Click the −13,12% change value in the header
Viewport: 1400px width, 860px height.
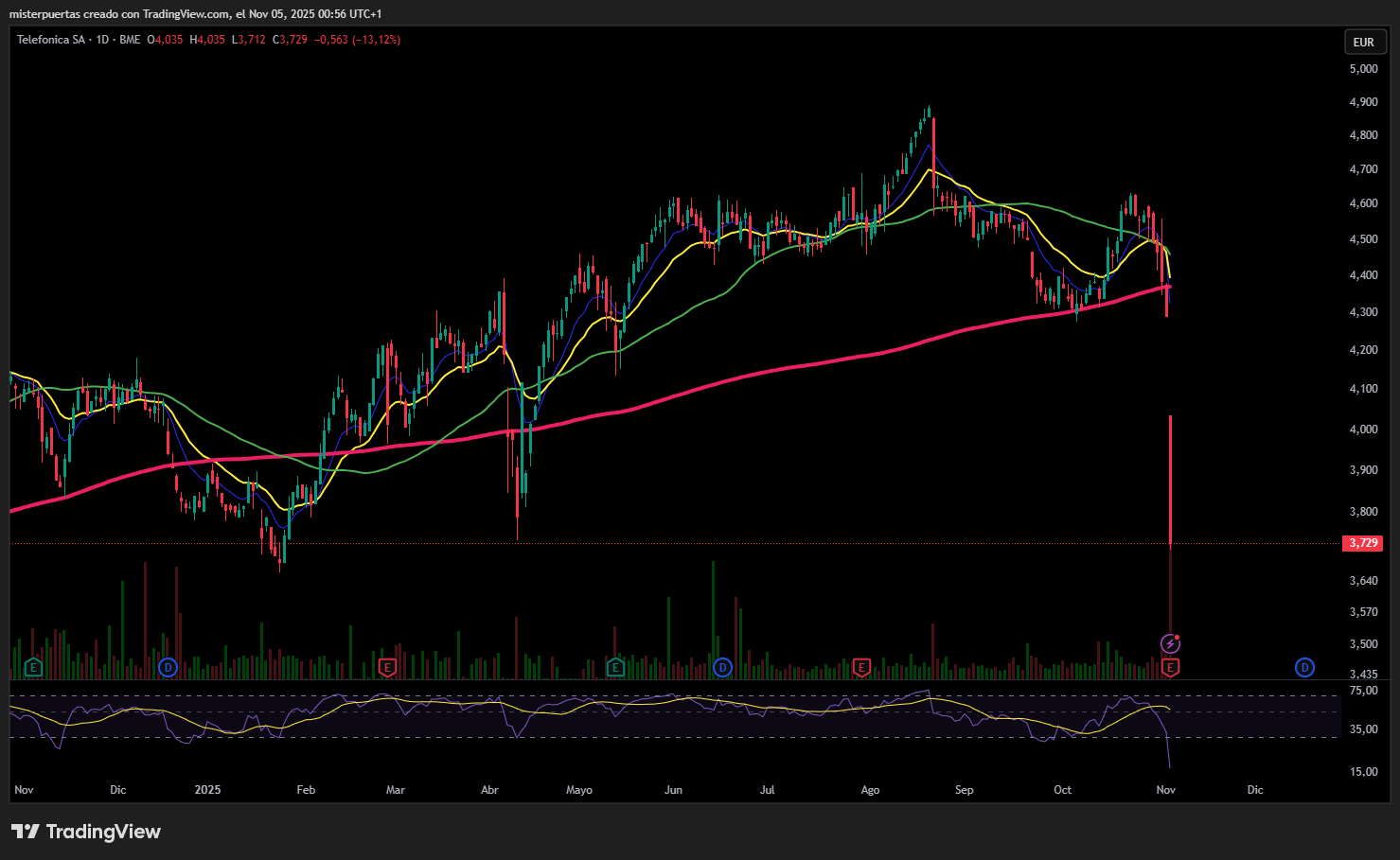click(377, 40)
